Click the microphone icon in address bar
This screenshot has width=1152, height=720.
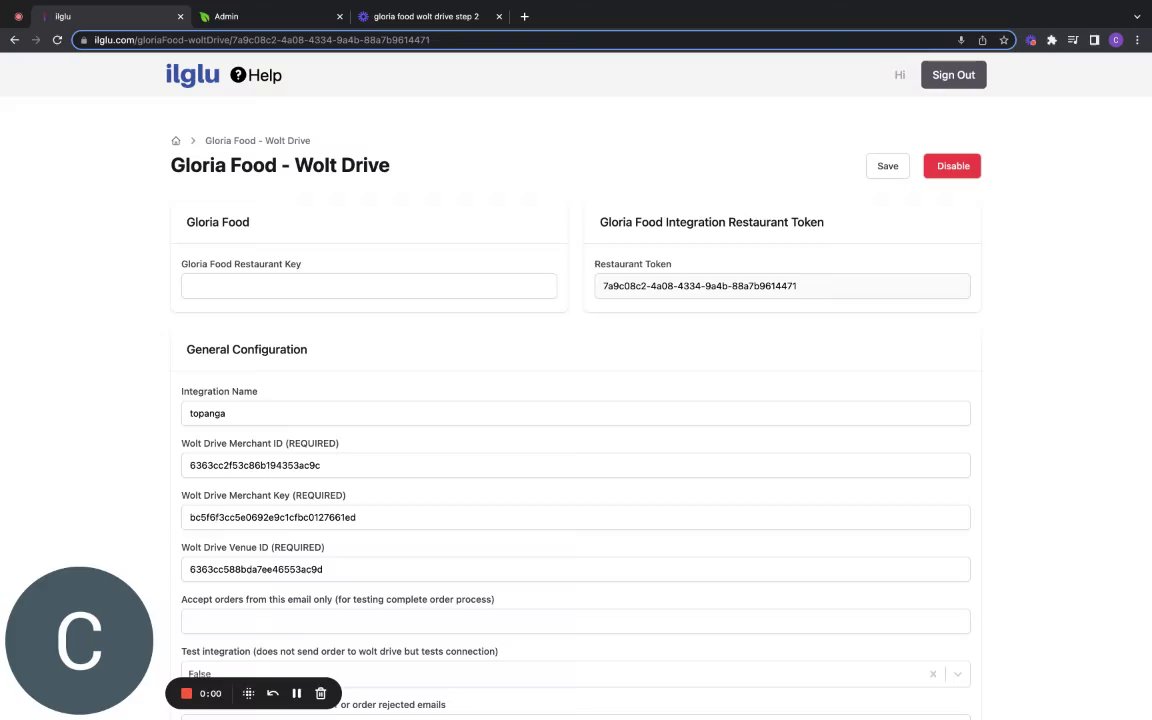(x=961, y=40)
